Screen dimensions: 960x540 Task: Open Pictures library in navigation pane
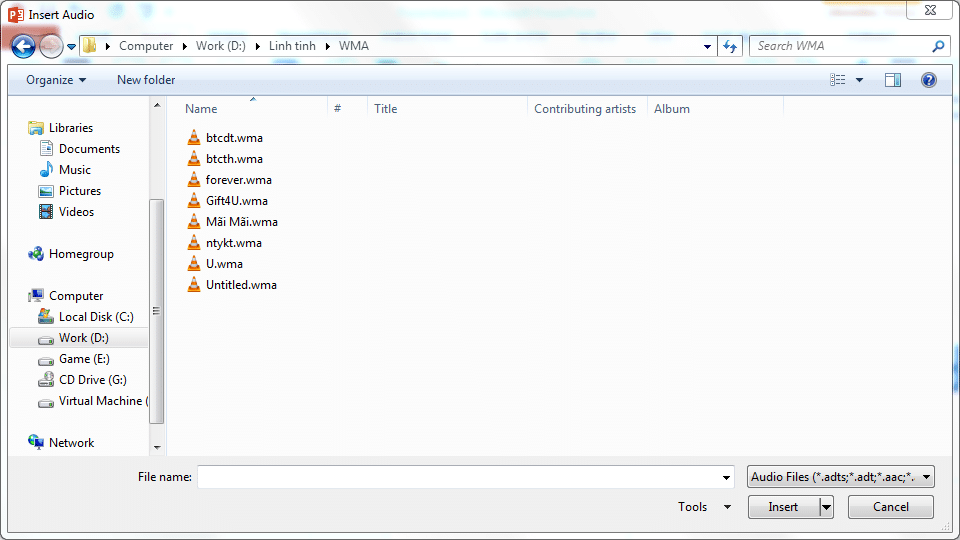[x=80, y=190]
